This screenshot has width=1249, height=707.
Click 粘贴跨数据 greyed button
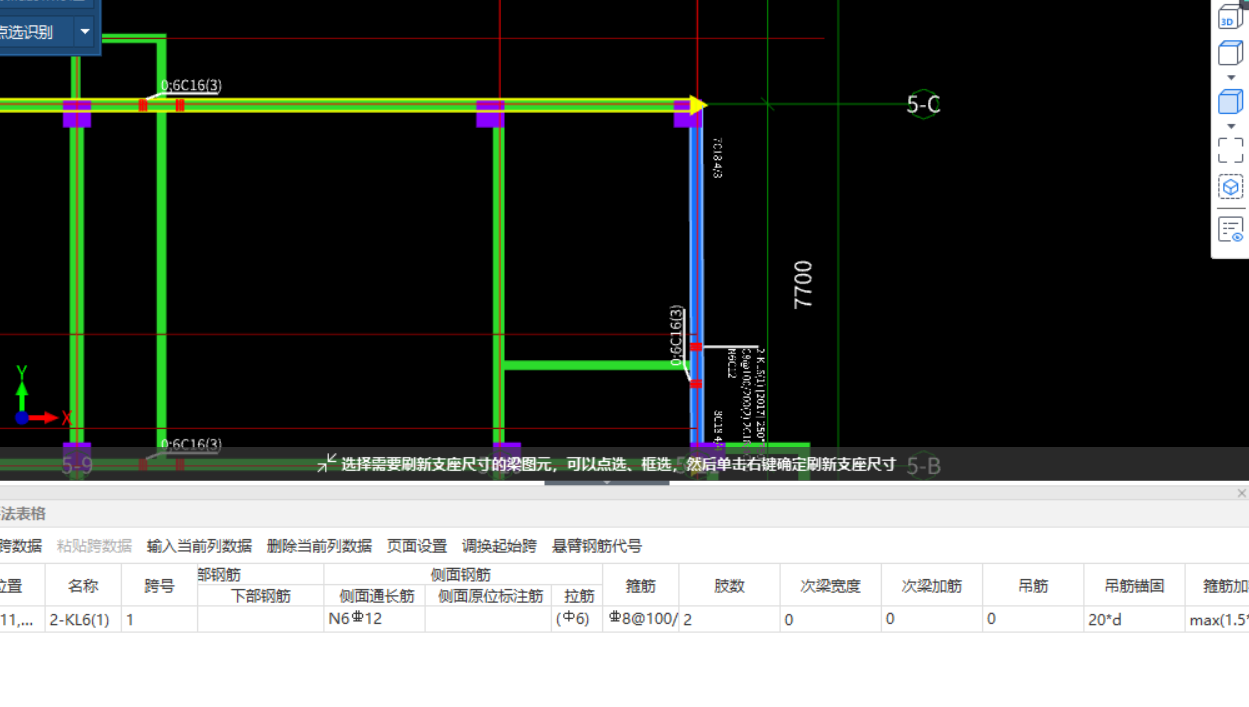pyautogui.click(x=94, y=546)
